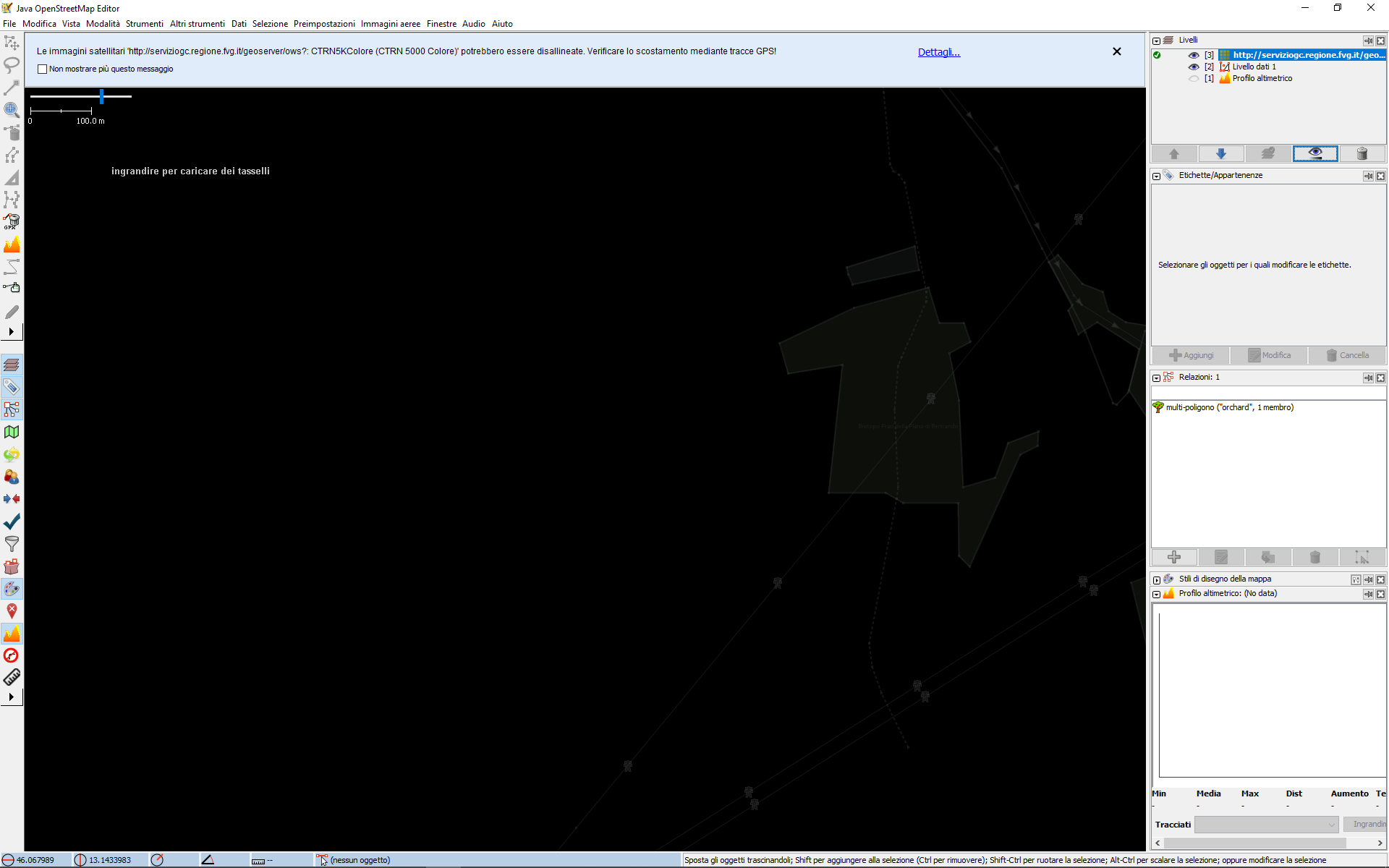The height and width of the screenshot is (868, 1389).
Task: Select the delete mode trash-node tool
Action: 12,132
